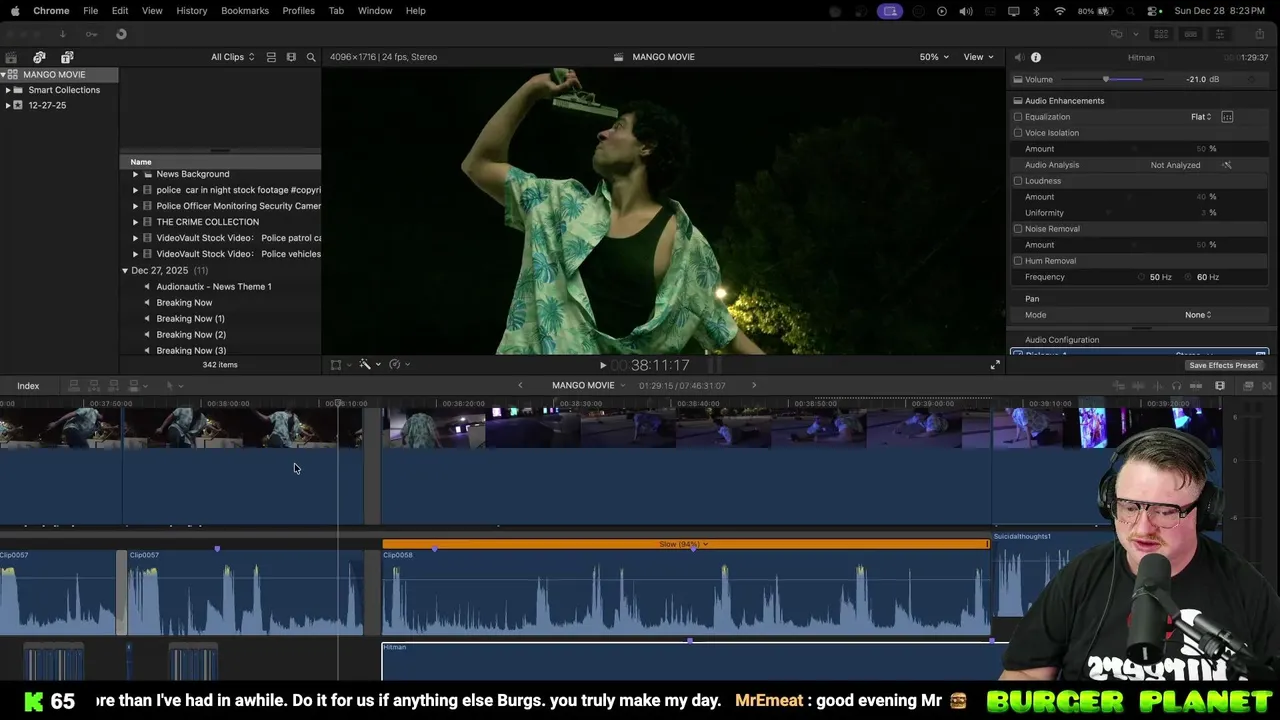Enable the Hum Removal checkbox
The height and width of the screenshot is (720, 1280).
click(x=1018, y=261)
